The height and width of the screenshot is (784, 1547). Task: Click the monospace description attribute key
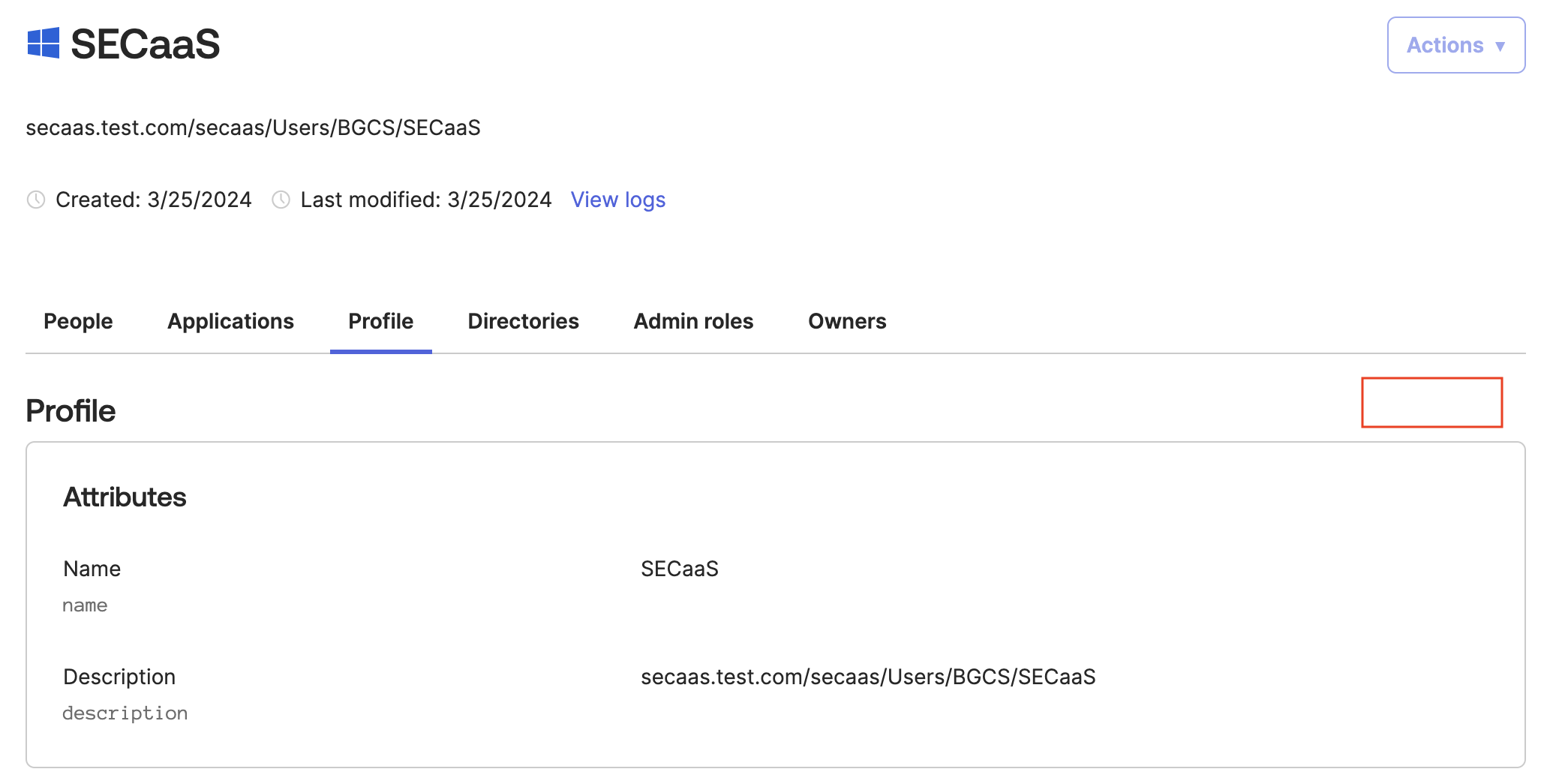(125, 713)
